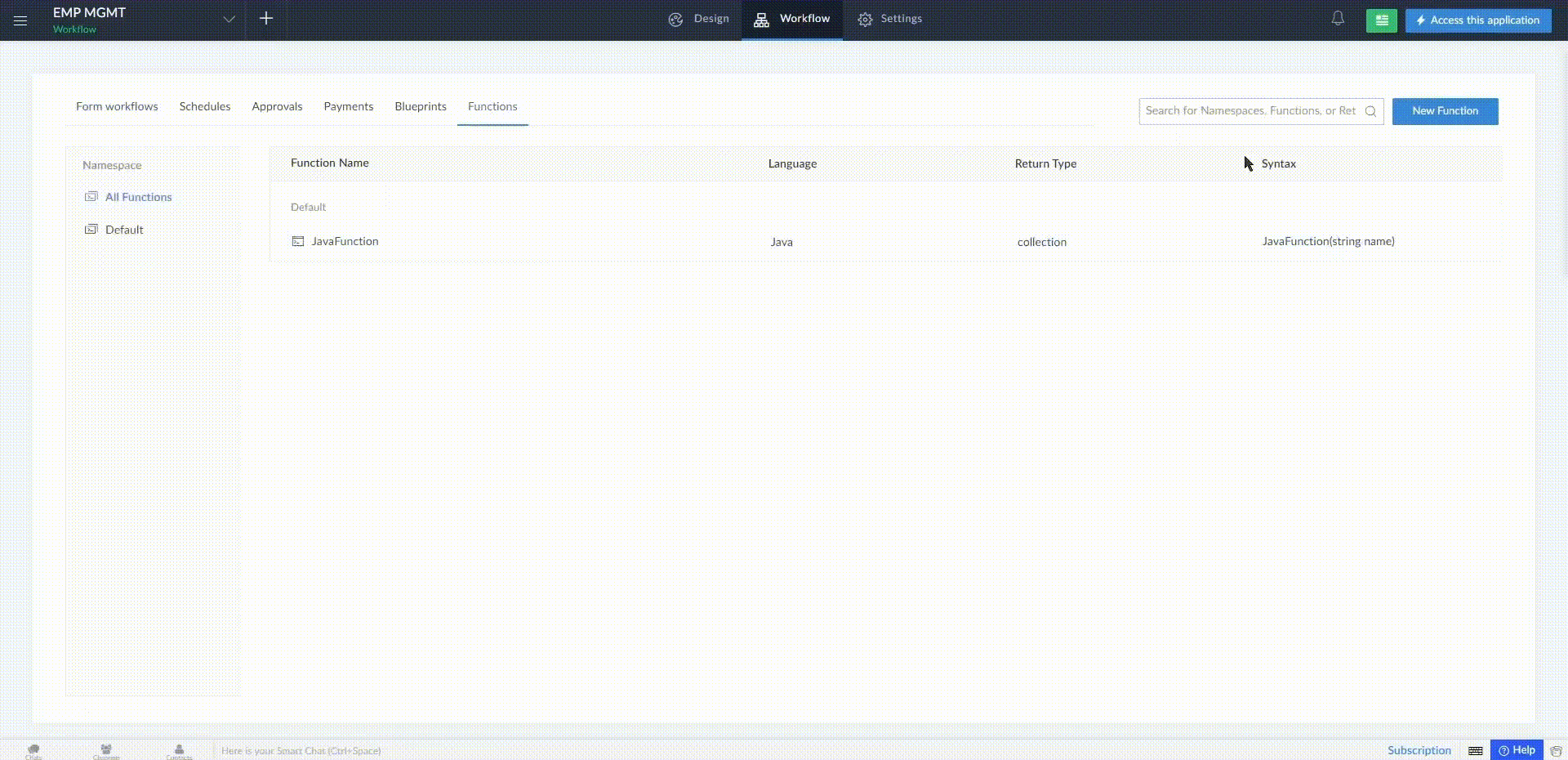Screen dimensions: 1568x760
Task: Open Channels in the bottom bar
Action: coord(106,750)
